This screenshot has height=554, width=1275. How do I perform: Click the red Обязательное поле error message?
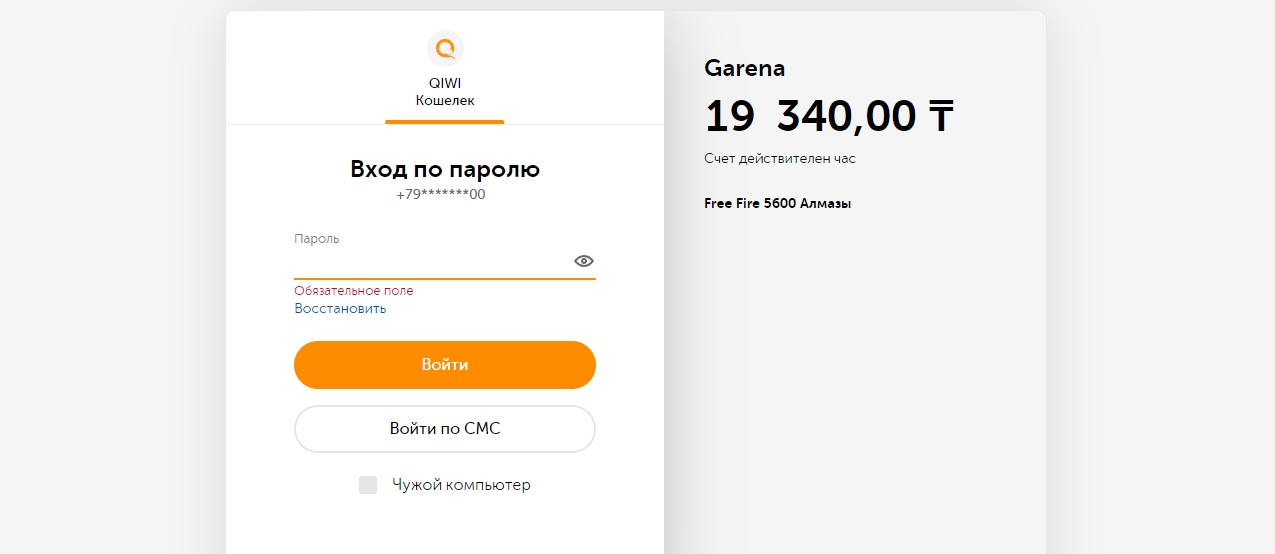[354, 291]
